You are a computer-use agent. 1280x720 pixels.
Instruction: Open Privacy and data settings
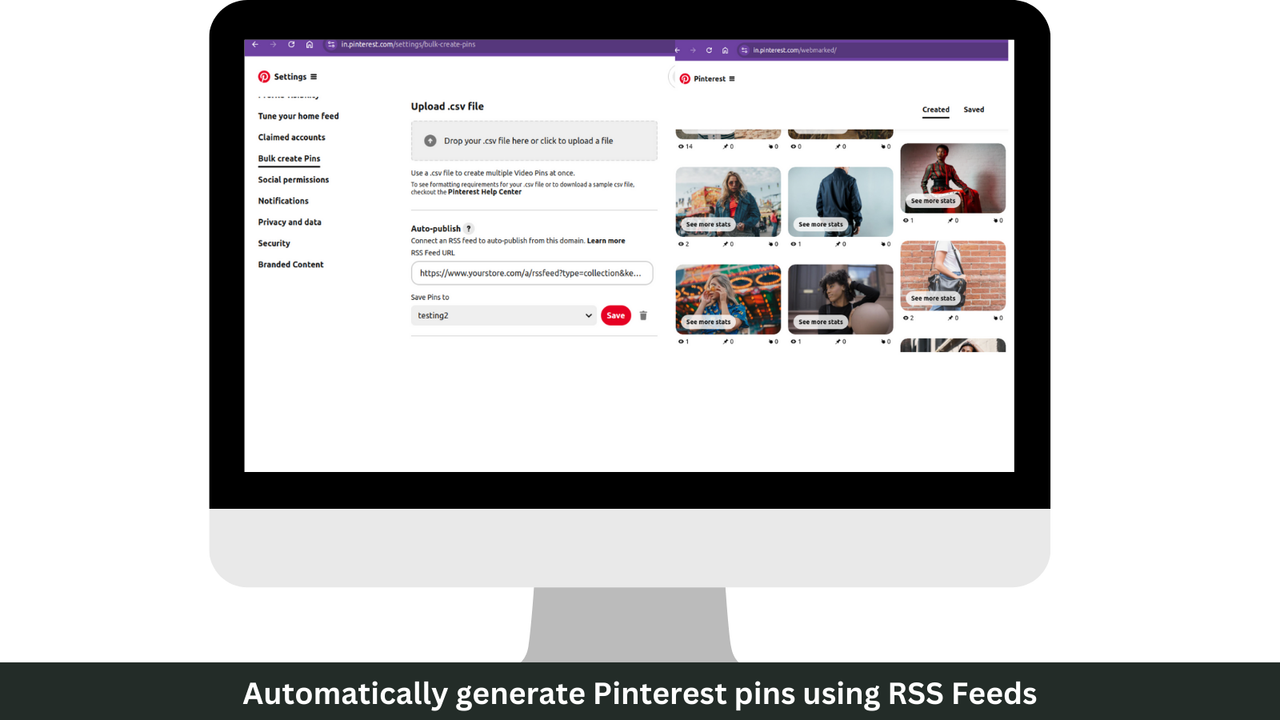[289, 222]
